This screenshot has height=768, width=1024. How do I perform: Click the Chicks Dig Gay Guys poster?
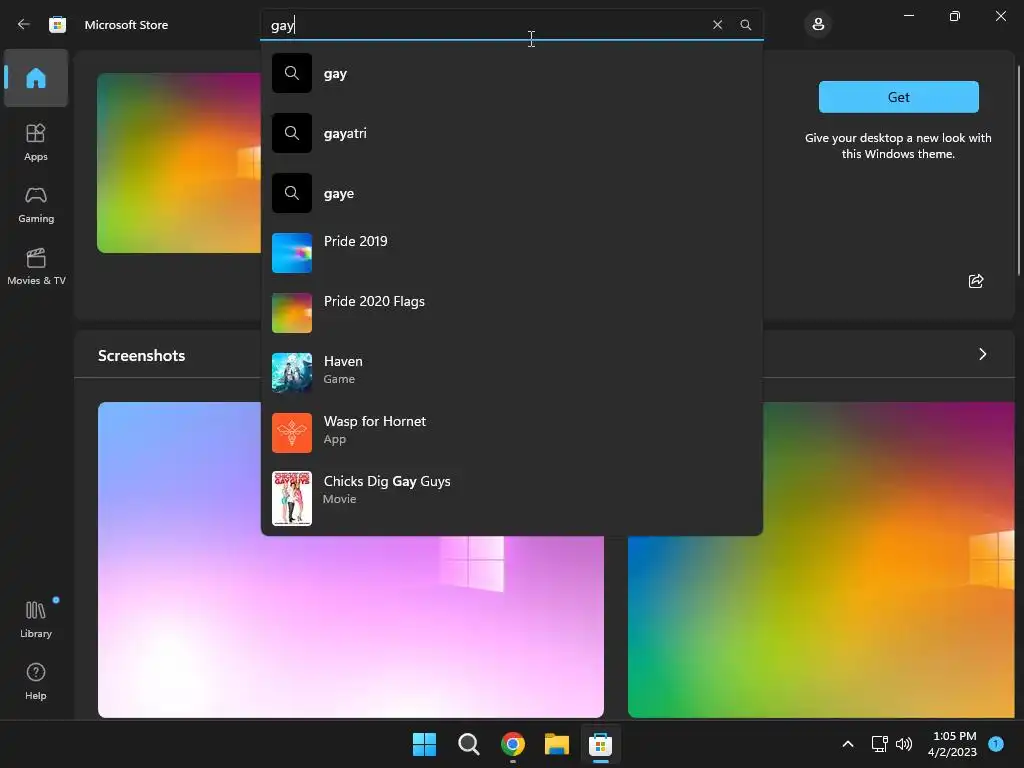pos(292,498)
